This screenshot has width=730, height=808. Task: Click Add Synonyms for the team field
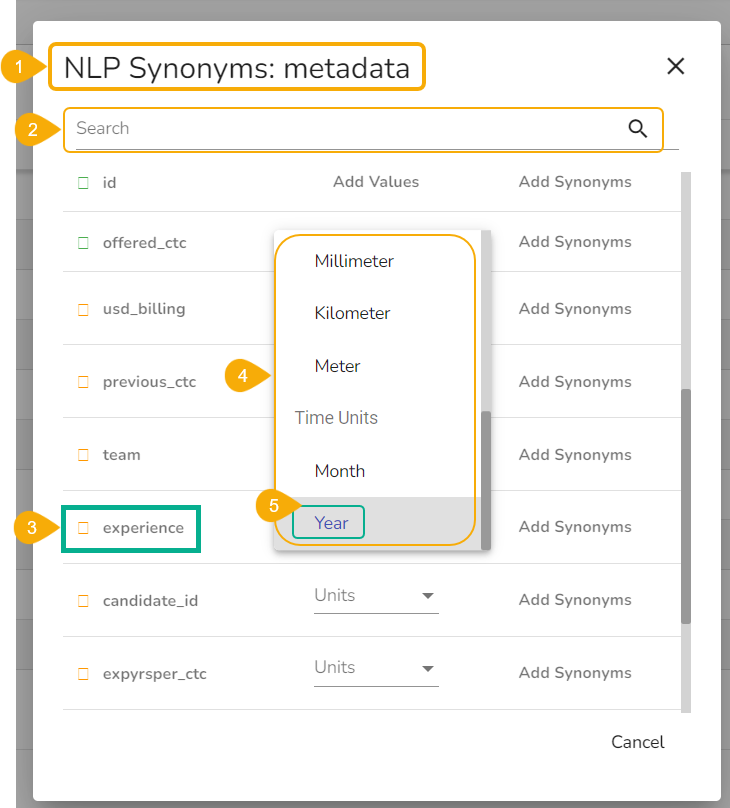point(575,455)
